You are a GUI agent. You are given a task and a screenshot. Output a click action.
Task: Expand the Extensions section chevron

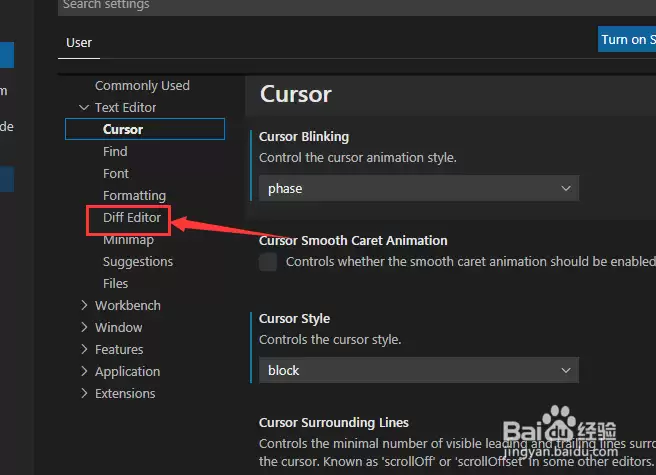click(84, 393)
